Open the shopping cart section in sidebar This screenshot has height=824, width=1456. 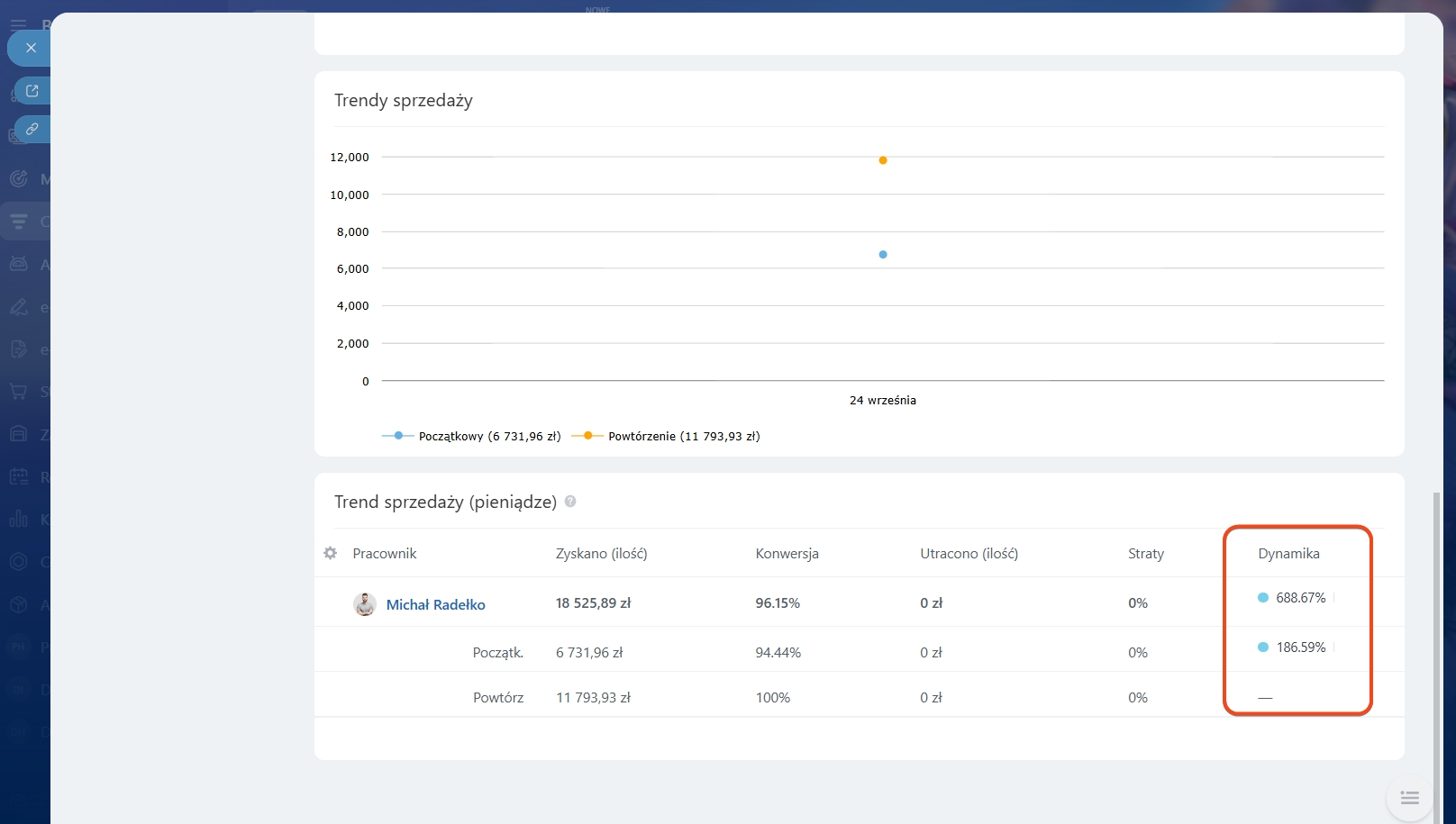point(19,392)
